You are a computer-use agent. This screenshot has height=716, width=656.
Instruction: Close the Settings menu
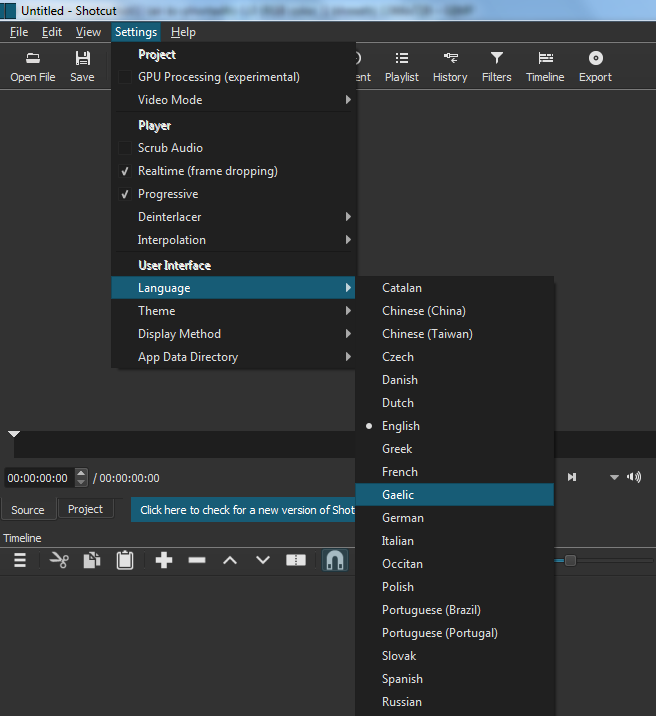tap(136, 32)
